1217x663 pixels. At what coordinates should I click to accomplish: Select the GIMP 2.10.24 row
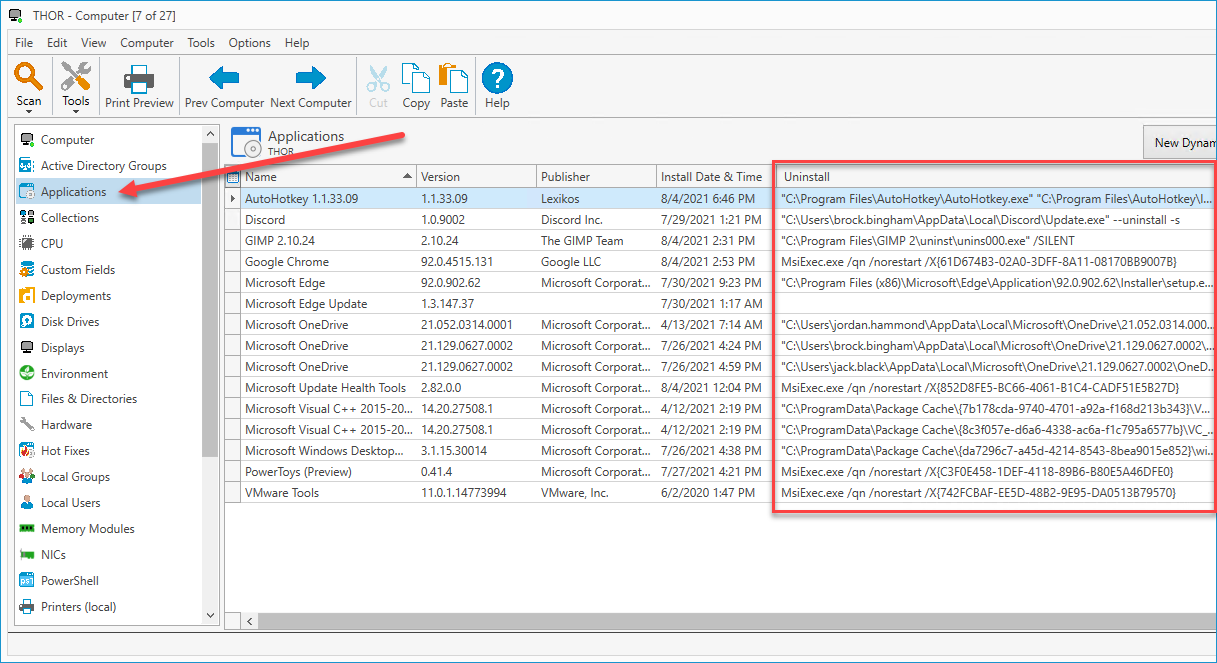coord(721,241)
